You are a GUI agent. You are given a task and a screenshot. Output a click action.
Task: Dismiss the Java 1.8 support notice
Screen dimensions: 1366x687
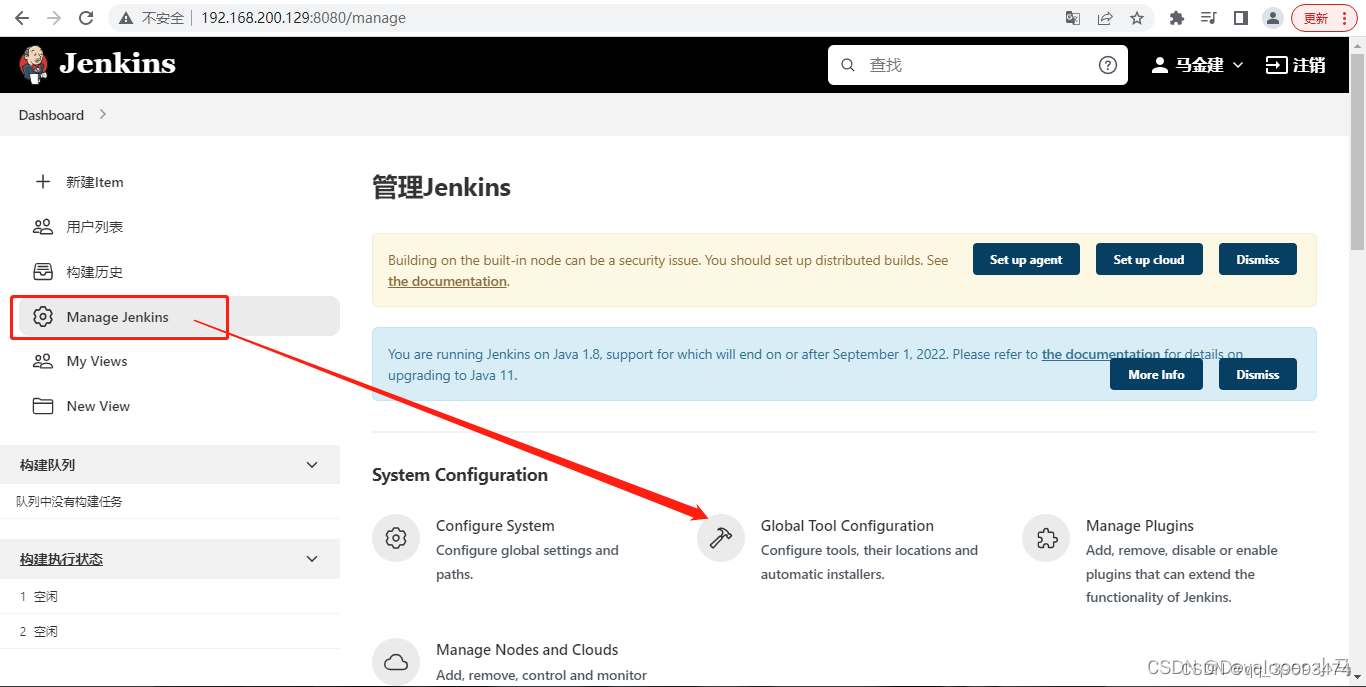coord(1257,374)
